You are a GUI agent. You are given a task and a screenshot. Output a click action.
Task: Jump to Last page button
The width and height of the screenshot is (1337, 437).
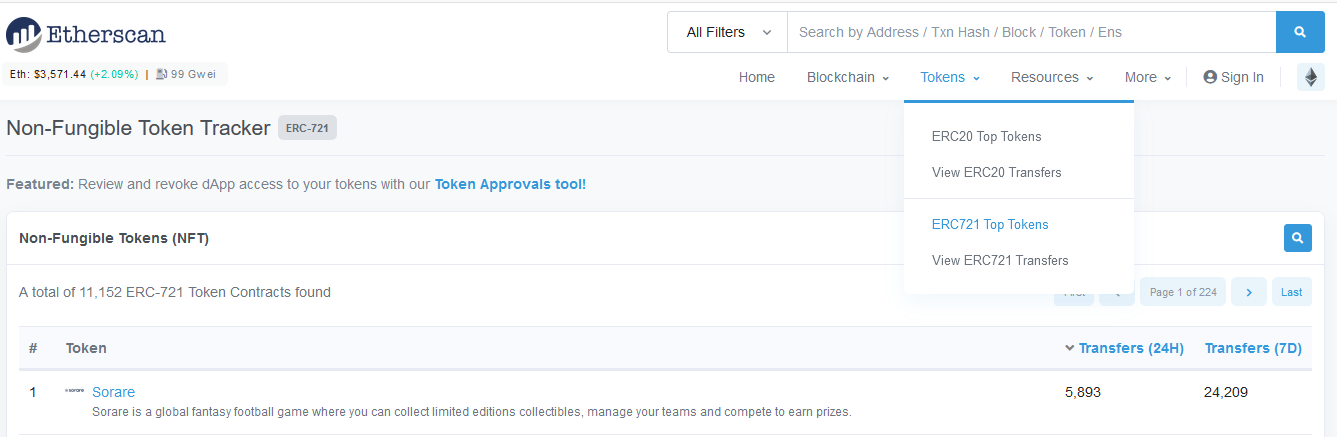(x=1291, y=292)
